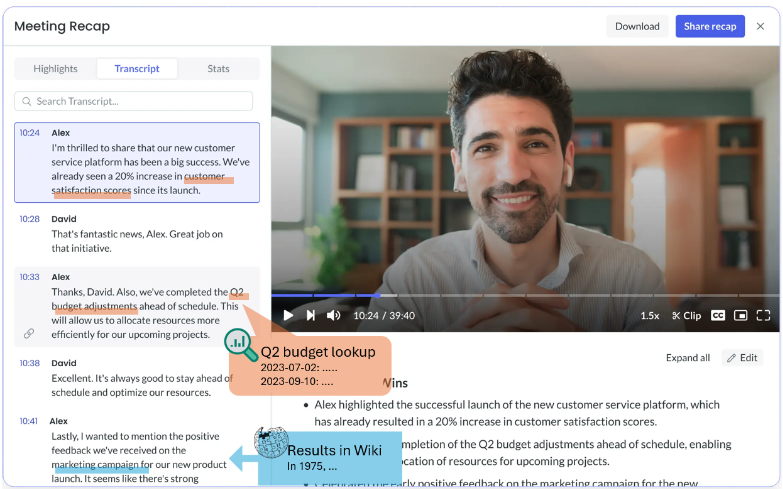
Task: Mute the video volume speaker icon
Action: point(334,315)
